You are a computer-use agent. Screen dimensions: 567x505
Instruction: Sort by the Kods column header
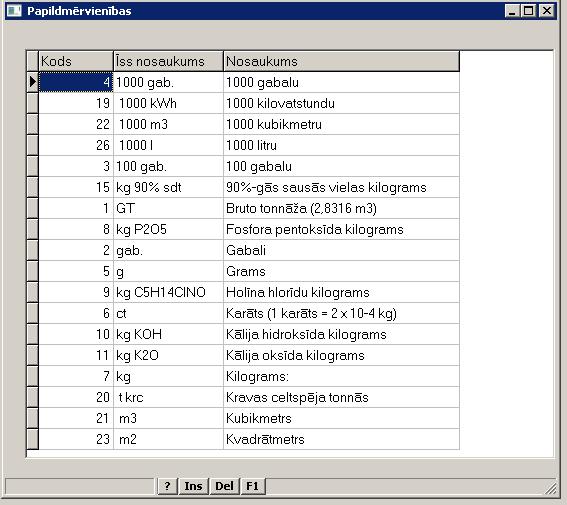(x=76, y=61)
